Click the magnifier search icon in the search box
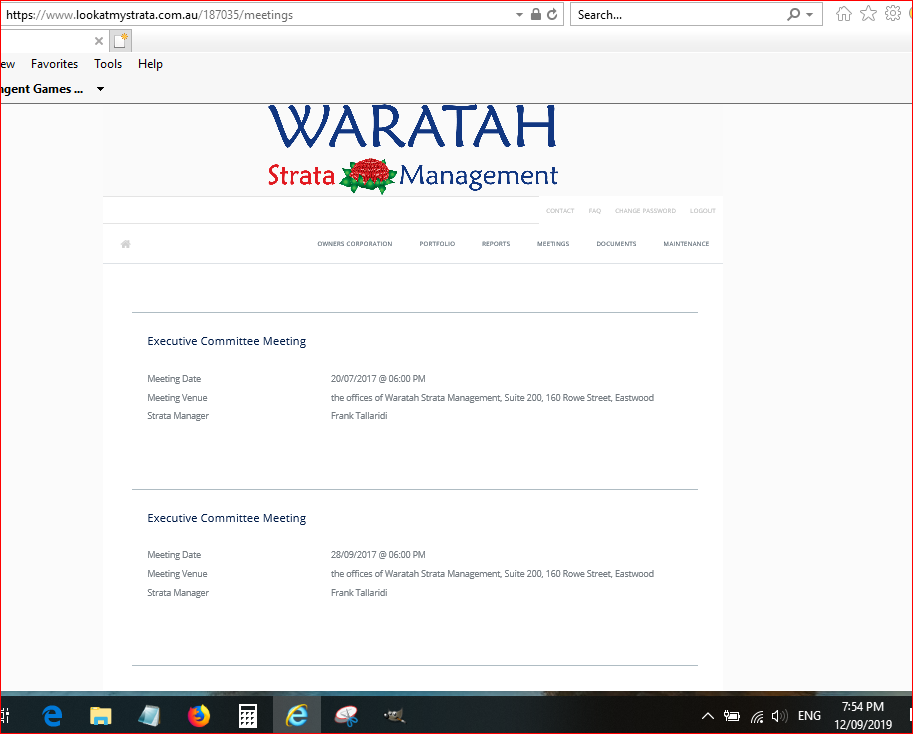This screenshot has height=734, width=913. click(x=793, y=15)
